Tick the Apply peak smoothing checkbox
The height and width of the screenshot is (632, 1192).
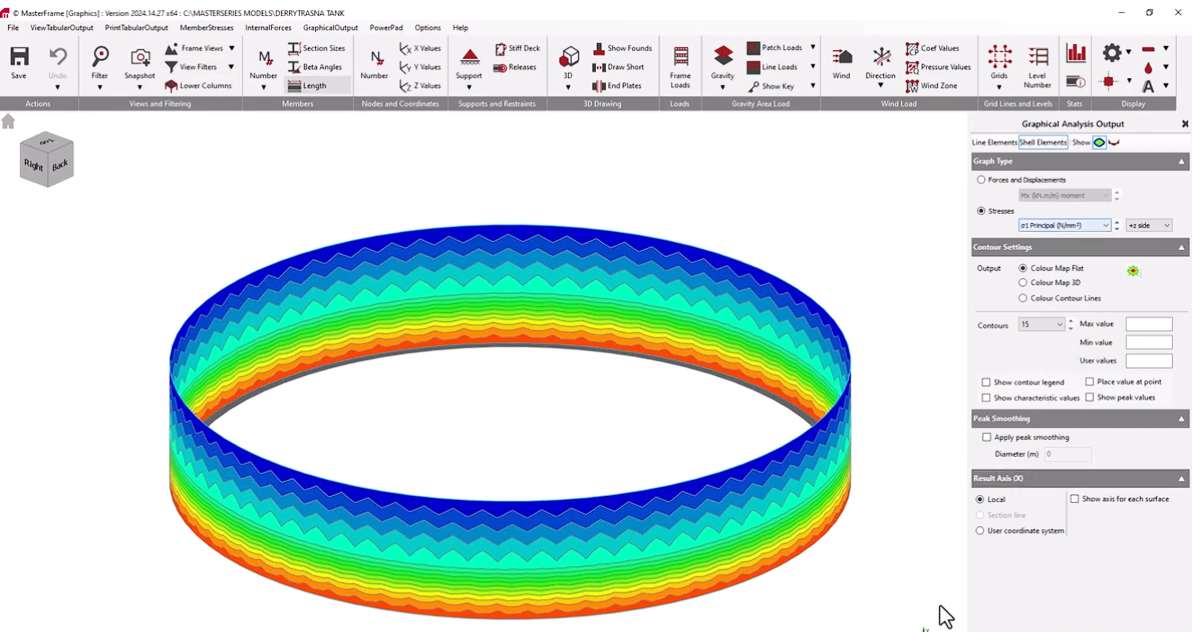click(x=987, y=437)
